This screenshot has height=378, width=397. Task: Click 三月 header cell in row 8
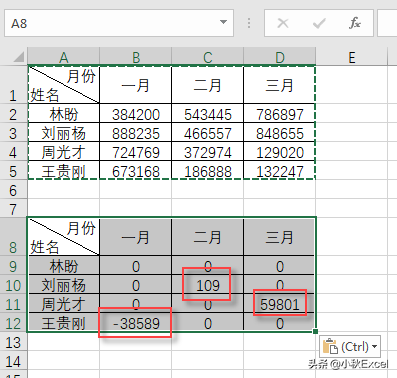tap(280, 237)
